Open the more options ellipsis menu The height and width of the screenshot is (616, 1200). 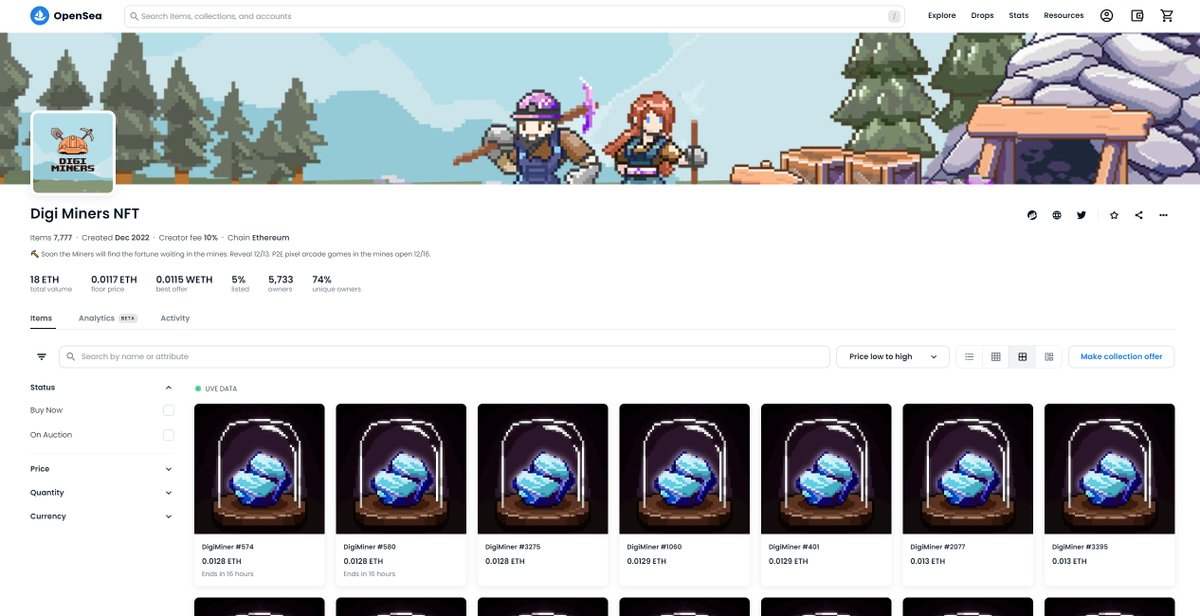click(1163, 215)
